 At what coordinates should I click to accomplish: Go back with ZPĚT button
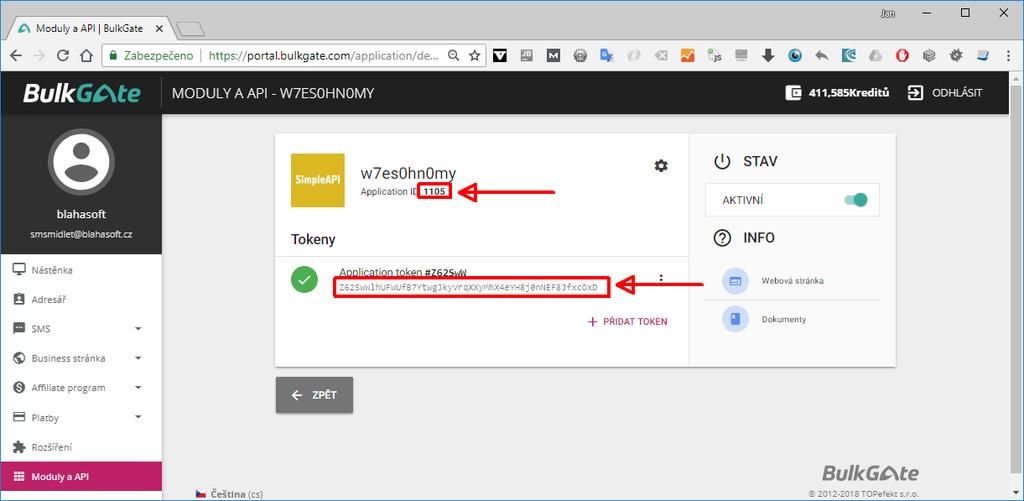pyautogui.click(x=314, y=395)
